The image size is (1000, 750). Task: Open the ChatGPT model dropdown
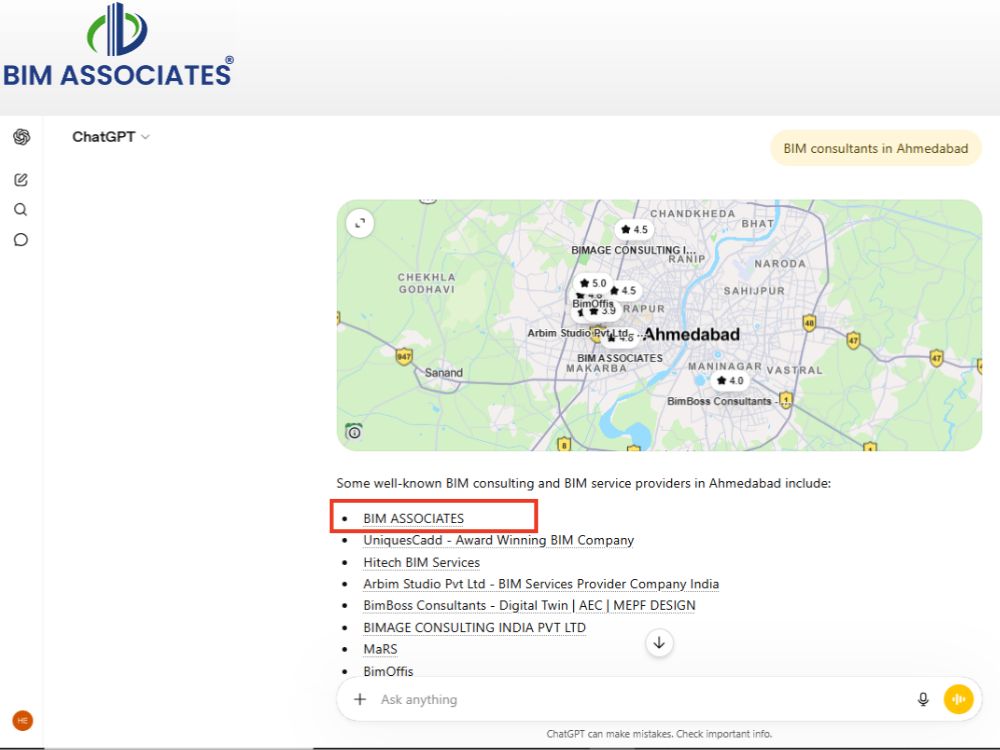coord(111,137)
